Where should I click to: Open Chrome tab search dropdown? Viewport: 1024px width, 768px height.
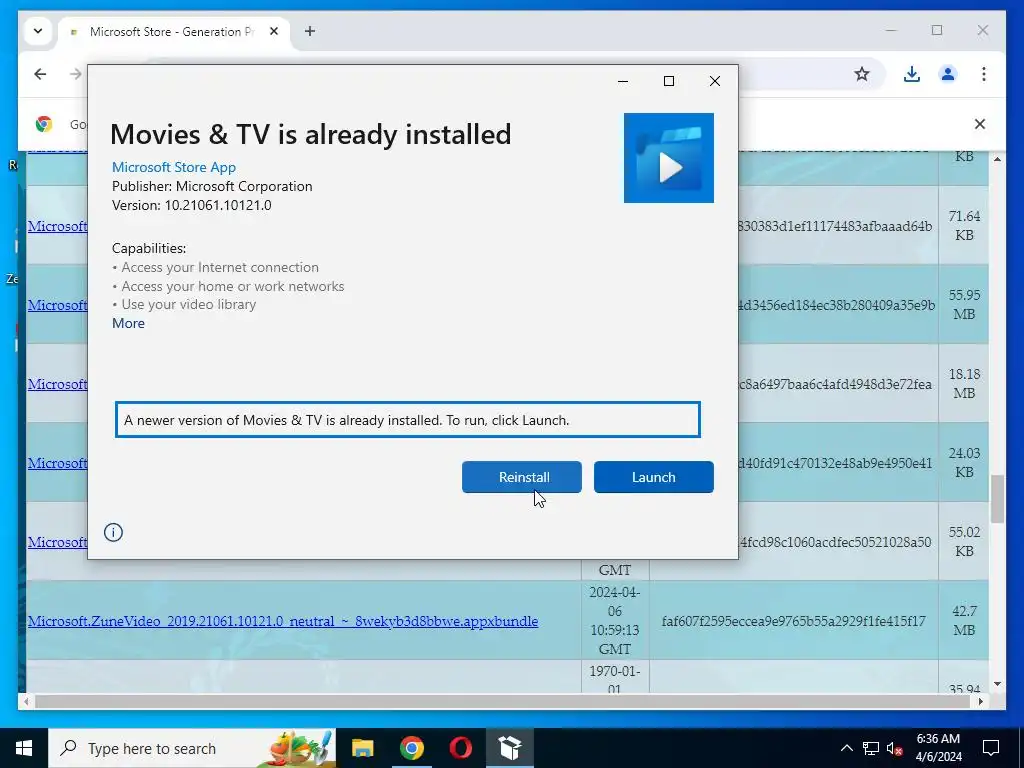click(38, 31)
